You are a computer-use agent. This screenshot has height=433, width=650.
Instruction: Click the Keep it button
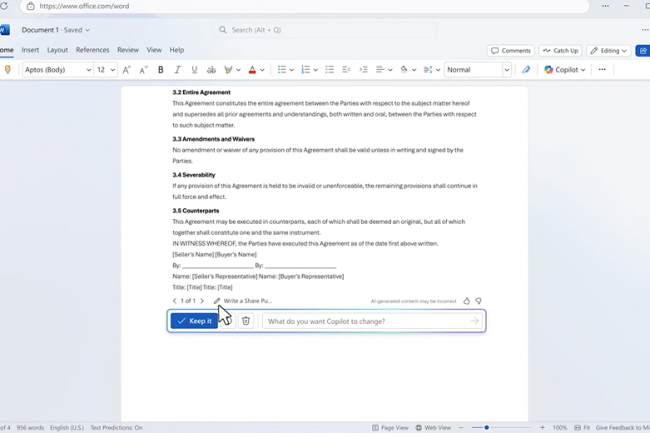click(194, 321)
